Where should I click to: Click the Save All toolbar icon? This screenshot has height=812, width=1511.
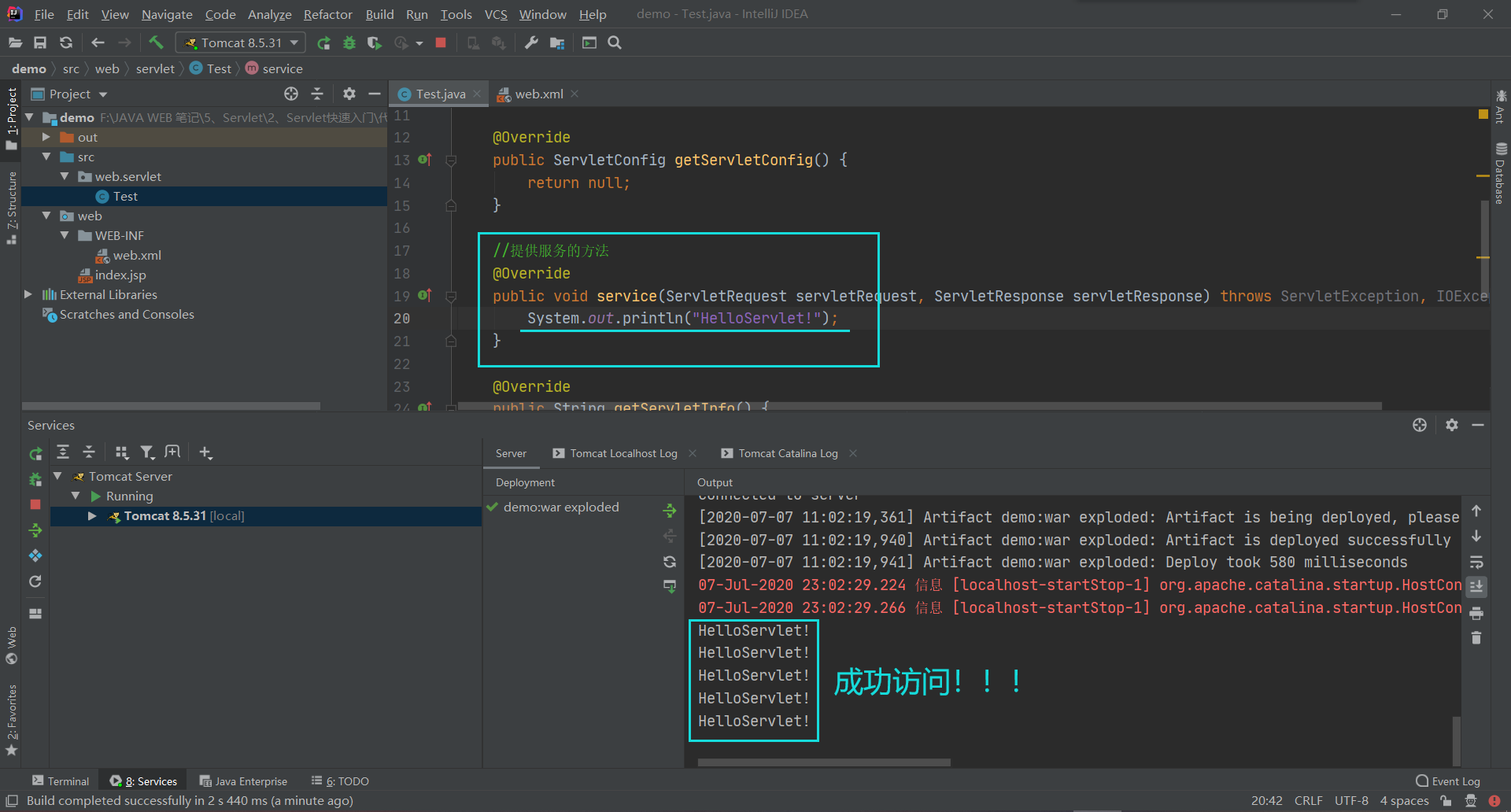pyautogui.click(x=40, y=42)
